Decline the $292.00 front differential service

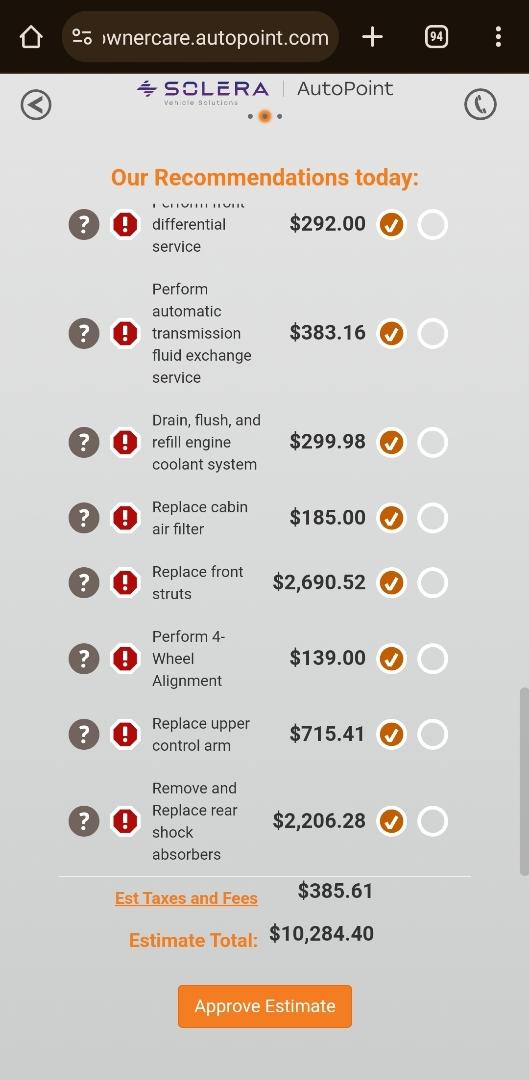pos(433,225)
